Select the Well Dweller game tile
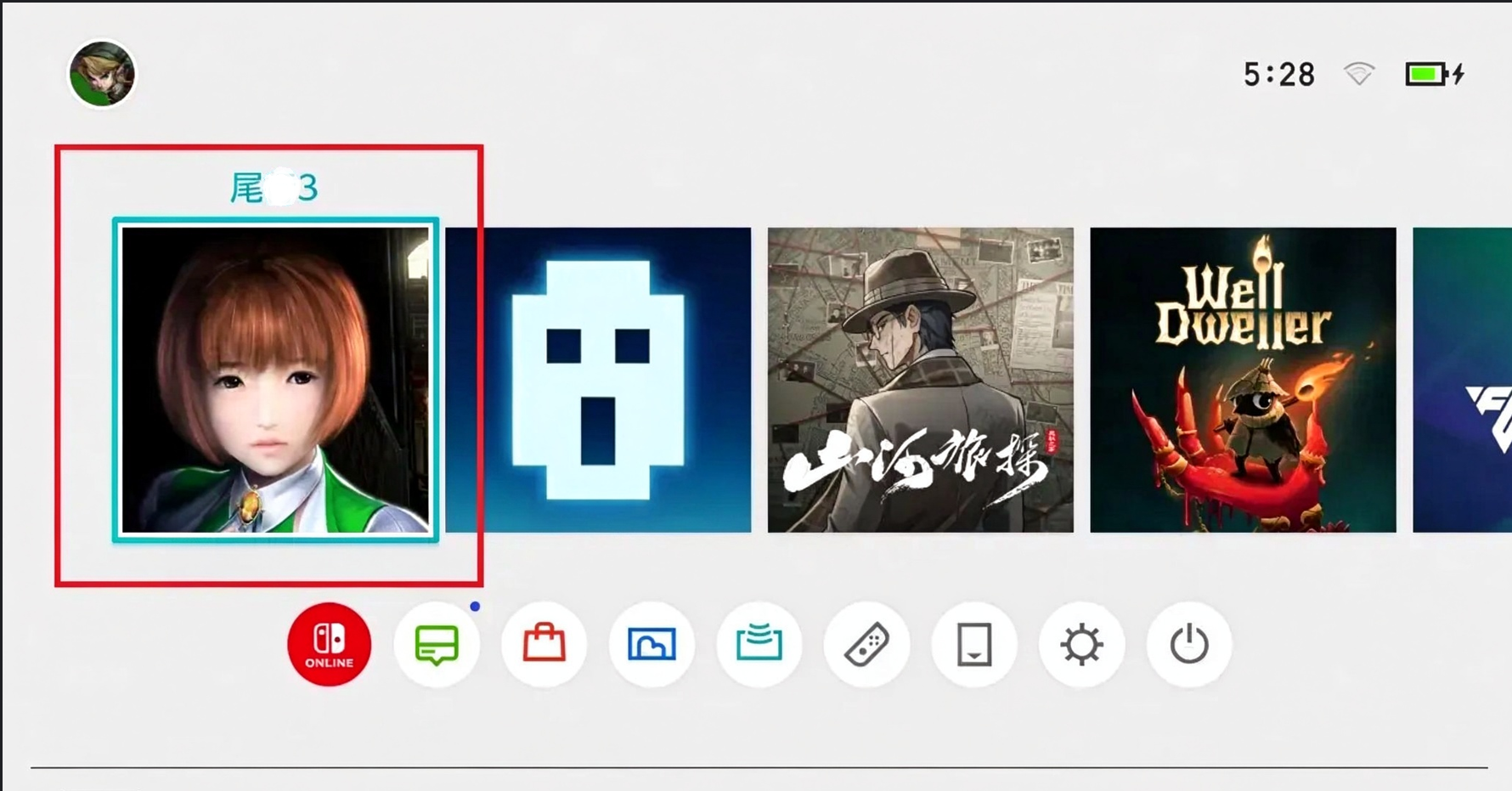The width and height of the screenshot is (1512, 791). (x=1243, y=380)
